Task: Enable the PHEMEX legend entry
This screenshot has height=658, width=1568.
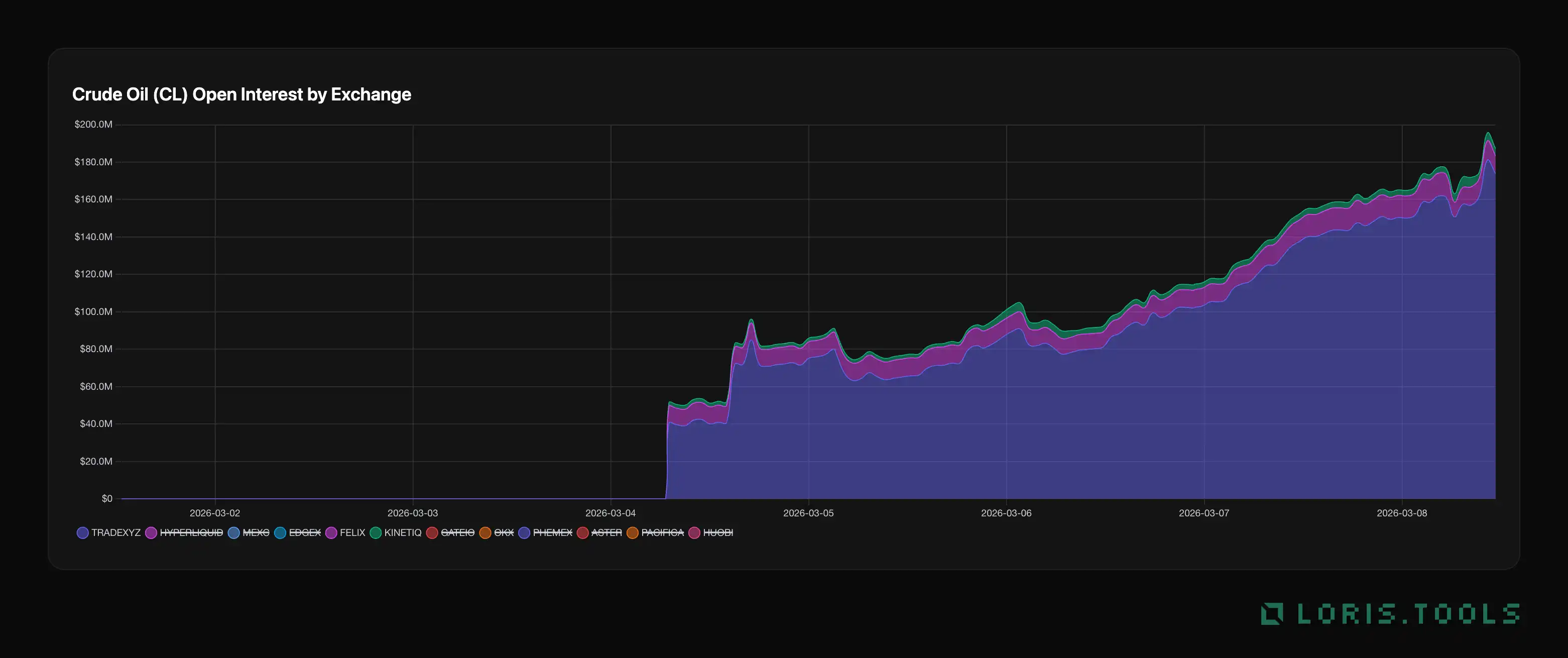Action: point(552,532)
